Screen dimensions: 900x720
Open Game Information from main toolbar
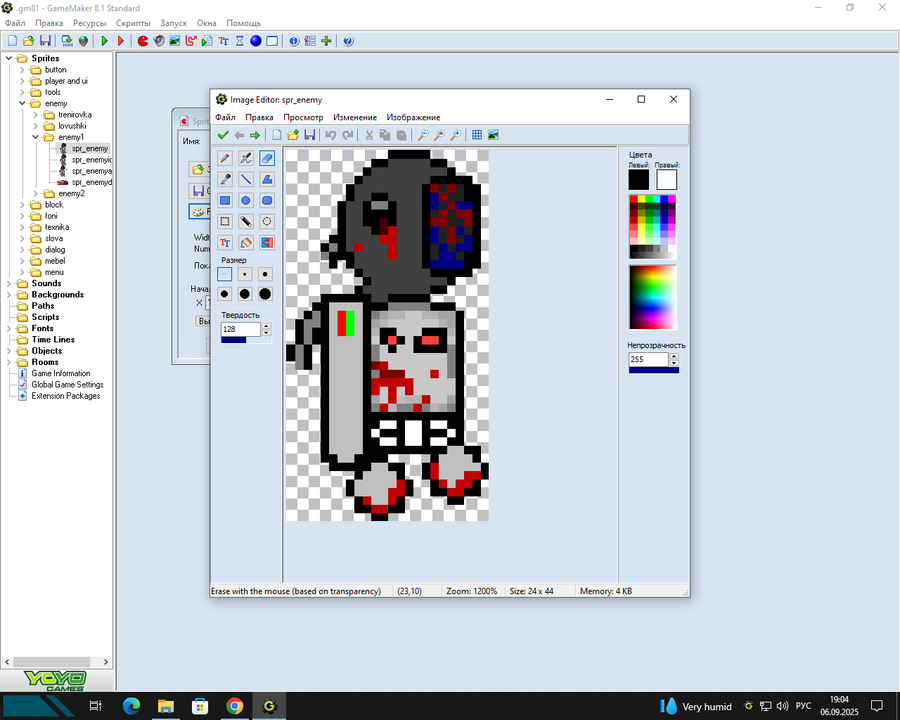click(x=294, y=41)
